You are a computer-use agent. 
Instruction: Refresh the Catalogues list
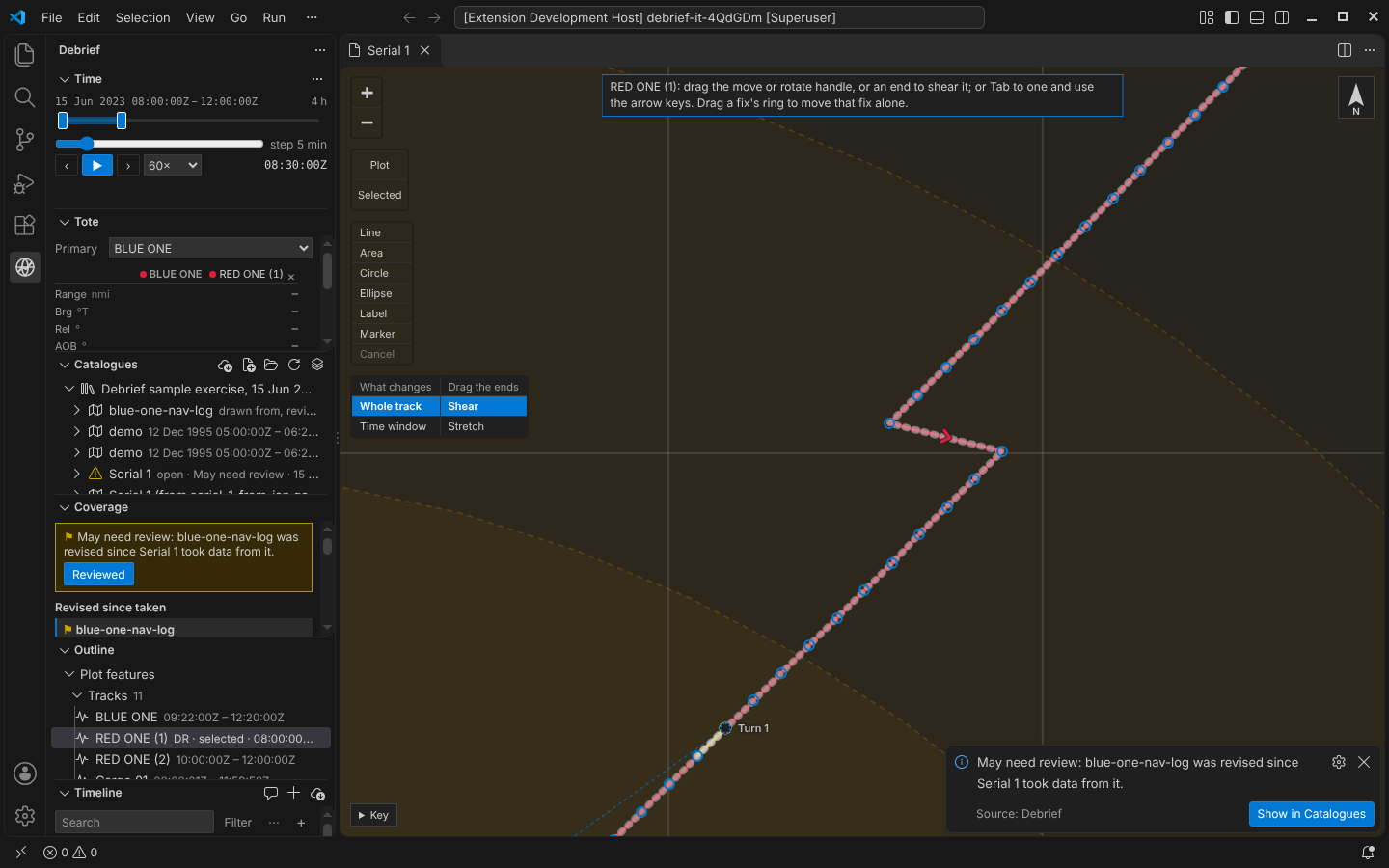[x=294, y=366]
